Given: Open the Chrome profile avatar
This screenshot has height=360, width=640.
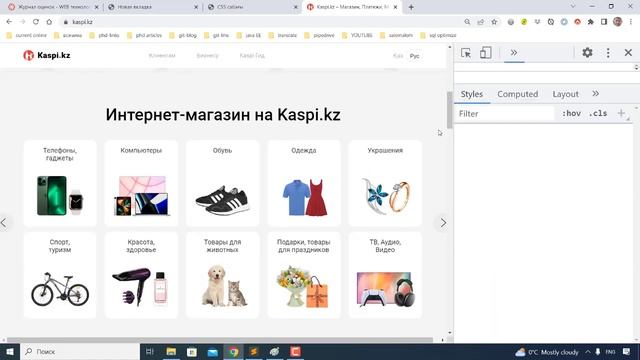Looking at the screenshot, I should click(618, 22).
